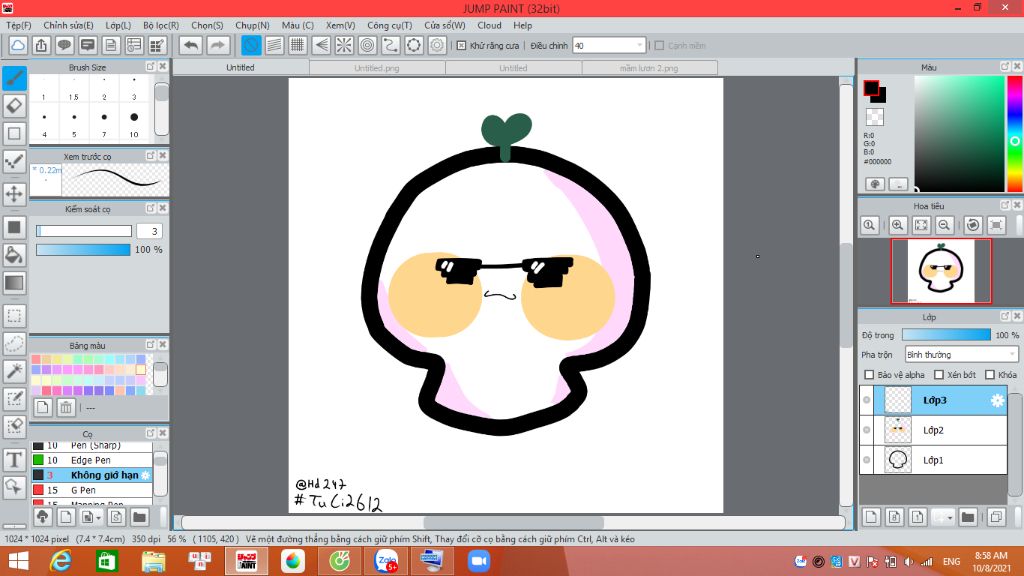The height and width of the screenshot is (576, 1024).
Task: Delete color from palette with trash icon
Action: [x=66, y=408]
